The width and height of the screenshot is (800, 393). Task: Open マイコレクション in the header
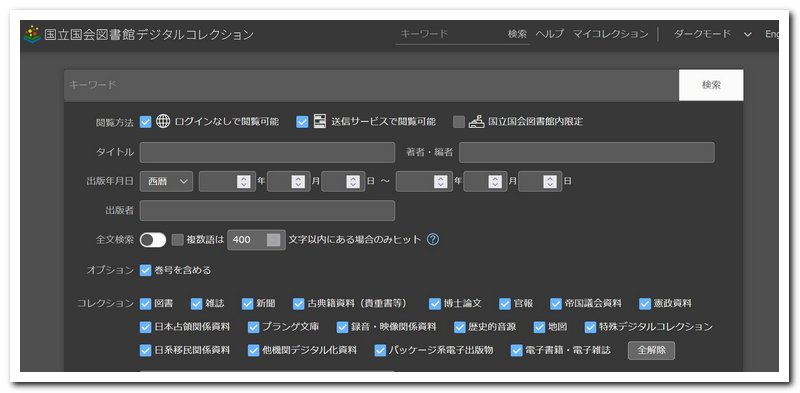(x=610, y=34)
